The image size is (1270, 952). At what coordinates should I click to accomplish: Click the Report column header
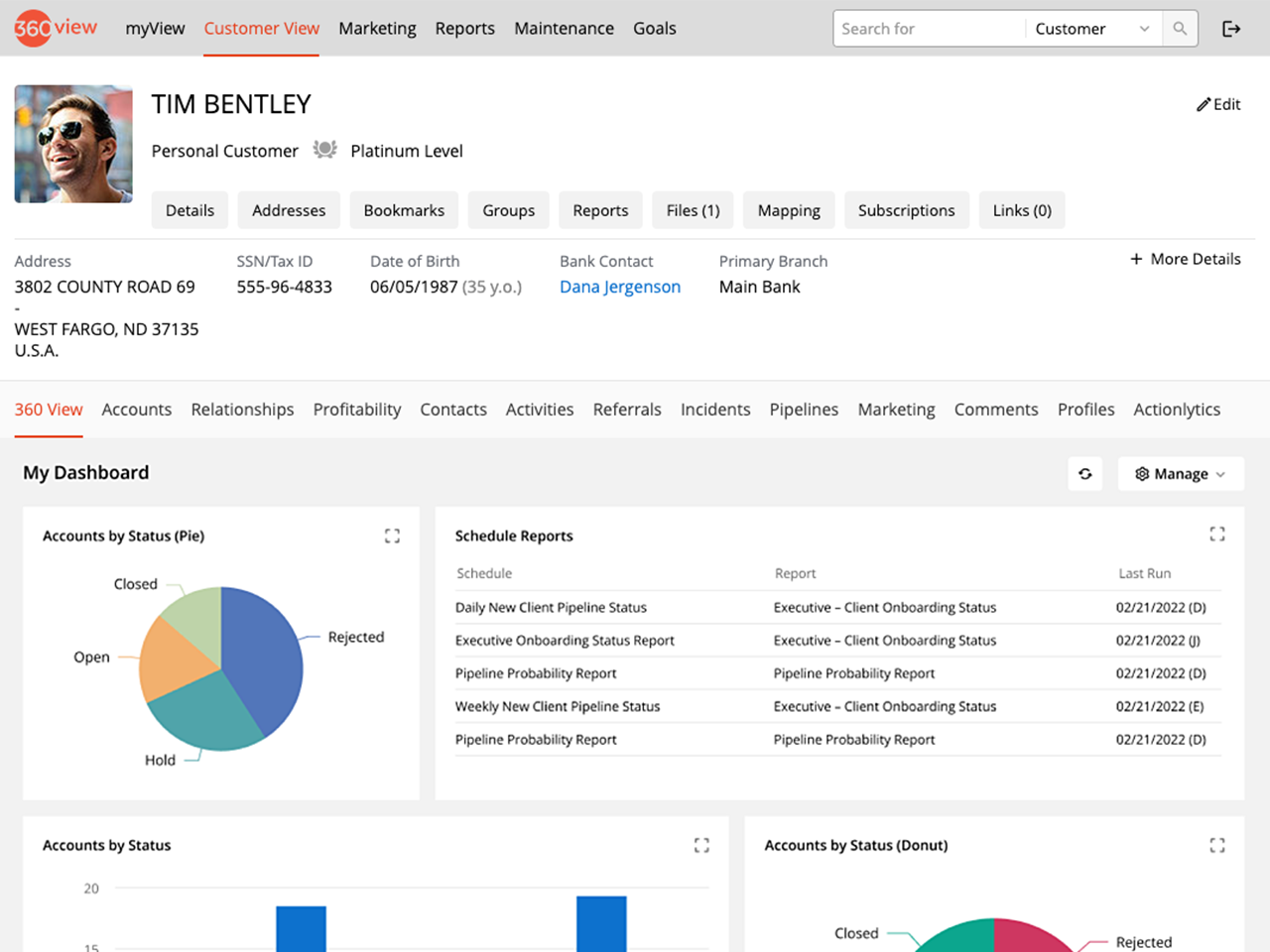795,573
